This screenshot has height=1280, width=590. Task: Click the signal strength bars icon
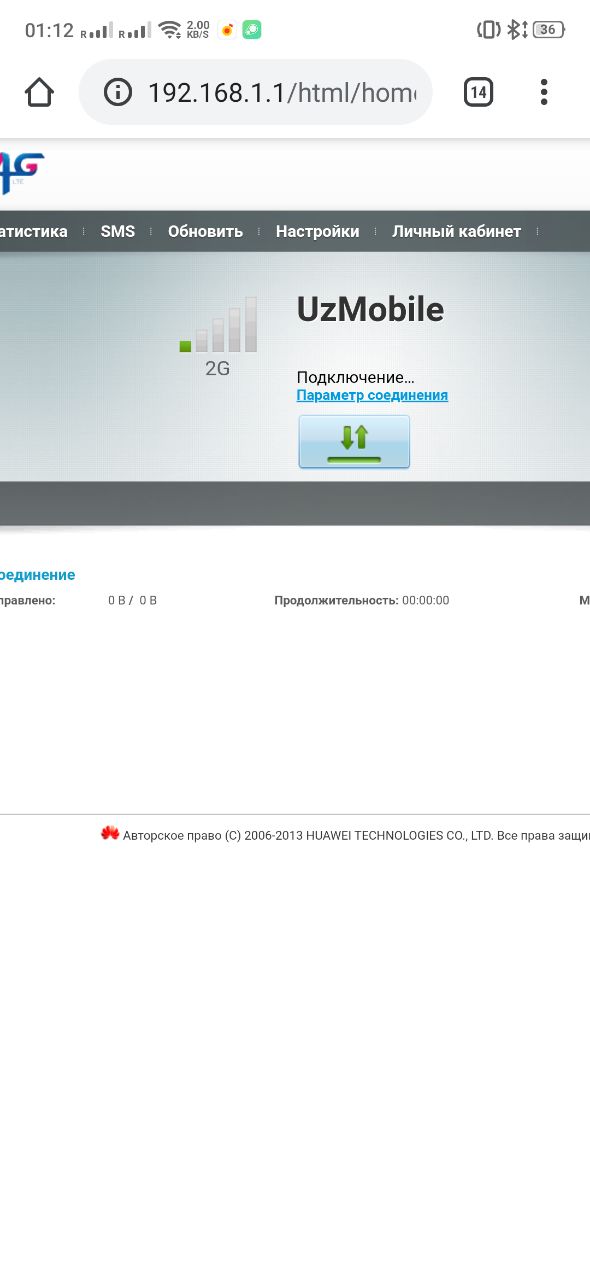218,324
